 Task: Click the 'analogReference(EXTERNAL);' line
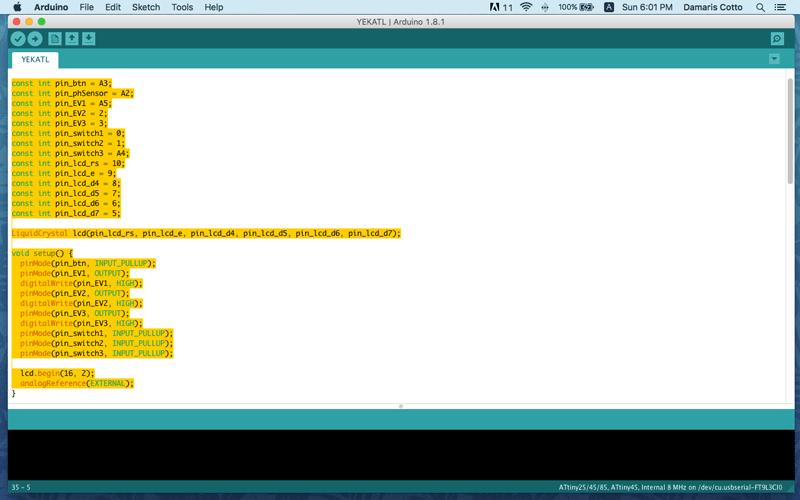[77, 383]
